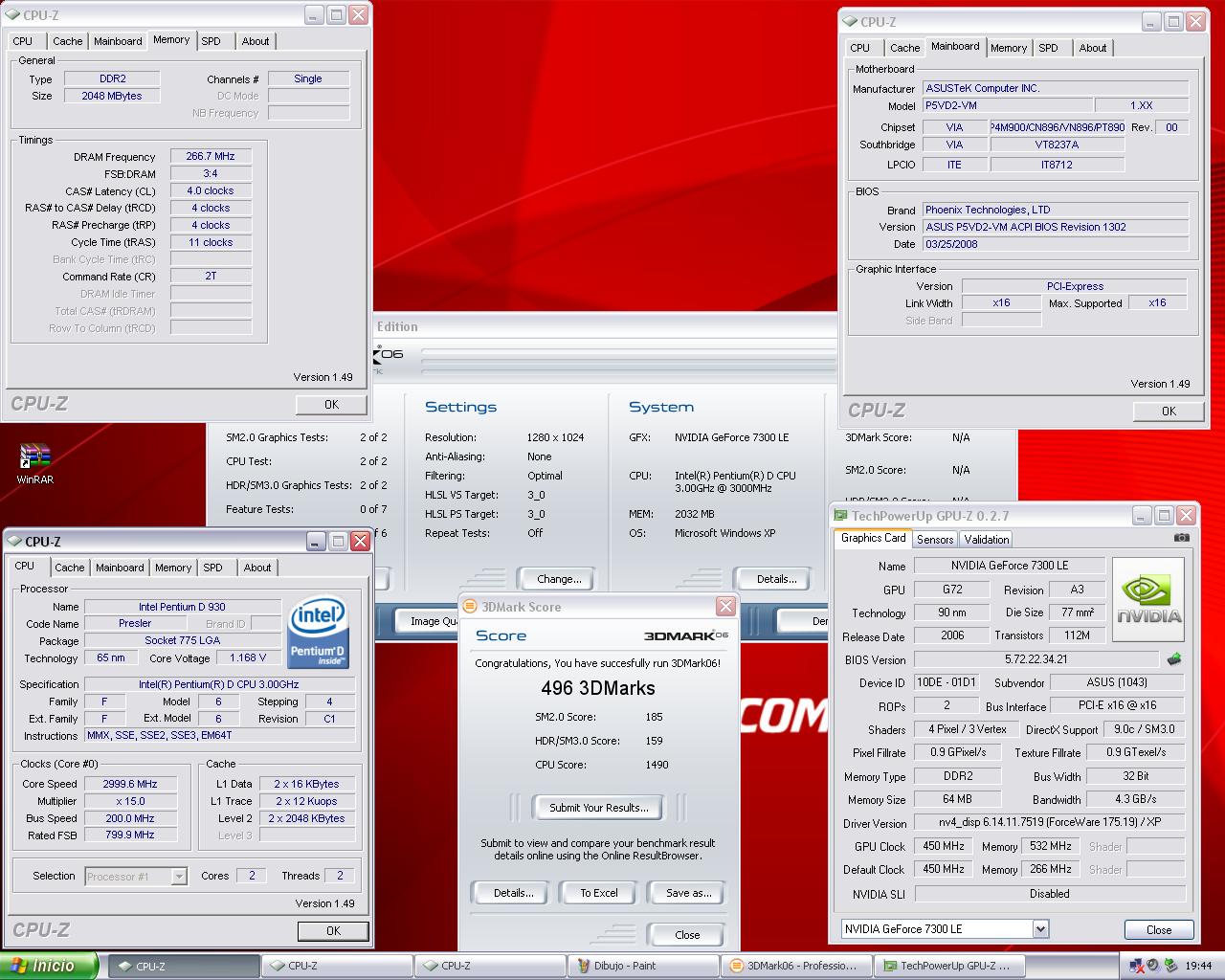Click Details button in 3DMark Score dialog

coord(513,893)
